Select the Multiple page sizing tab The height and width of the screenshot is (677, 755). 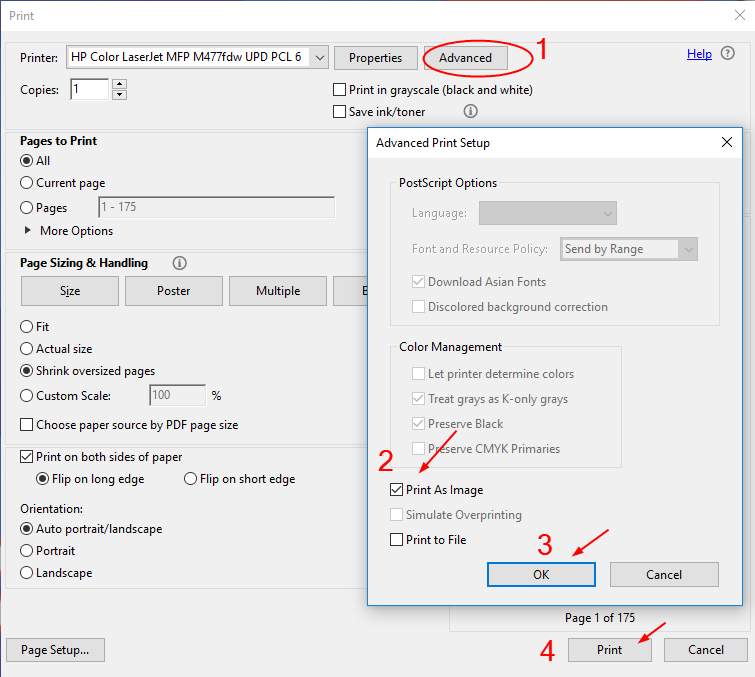pyautogui.click(x=277, y=291)
